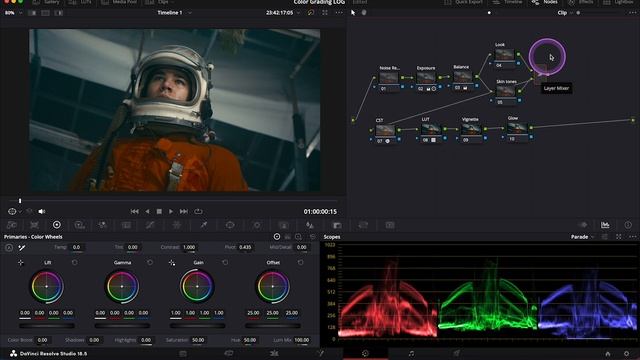The height and width of the screenshot is (360, 640).
Task: Reset the Lift color wheel
Action: point(75,262)
